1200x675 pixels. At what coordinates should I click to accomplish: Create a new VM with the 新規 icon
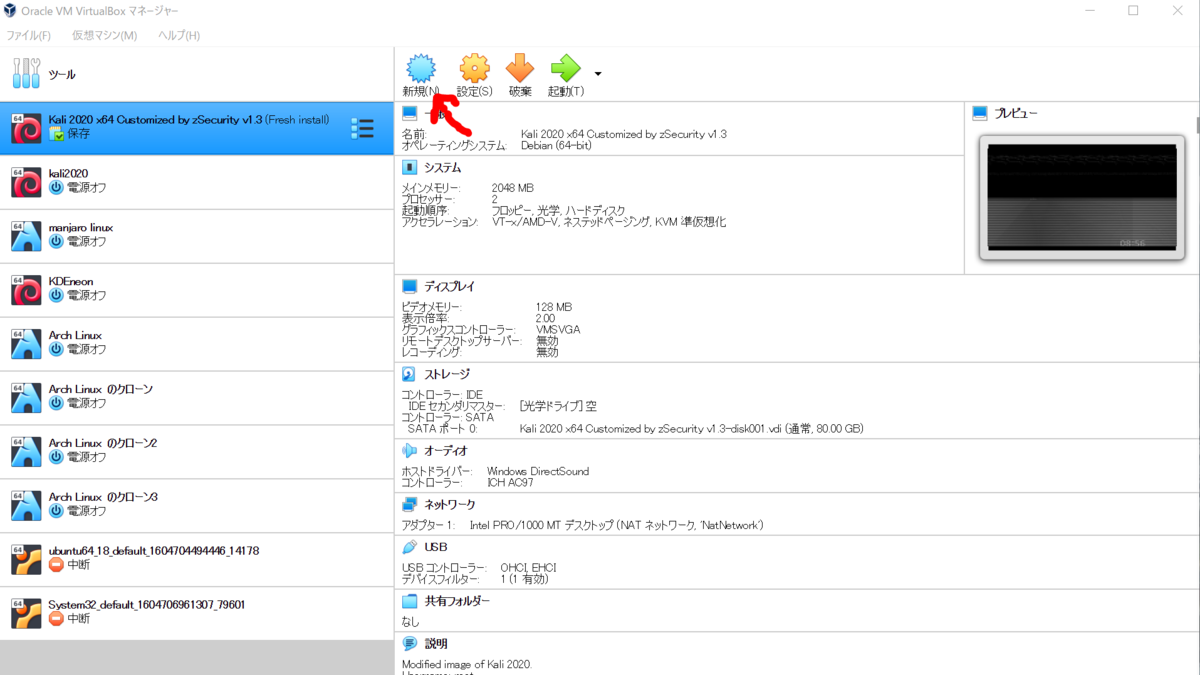[x=420, y=66]
